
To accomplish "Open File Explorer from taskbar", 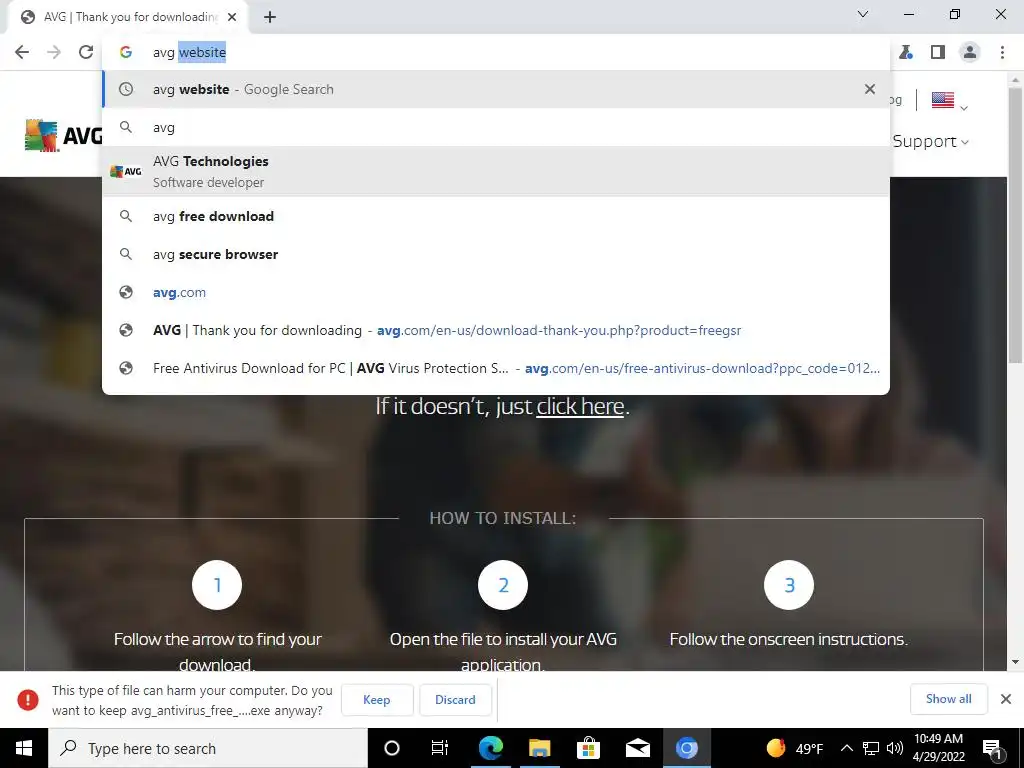I will (539, 748).
